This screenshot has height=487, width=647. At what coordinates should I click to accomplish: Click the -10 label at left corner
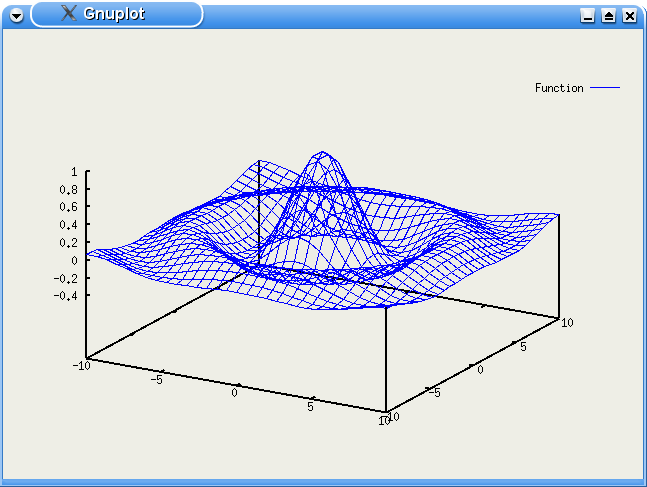tap(81, 366)
